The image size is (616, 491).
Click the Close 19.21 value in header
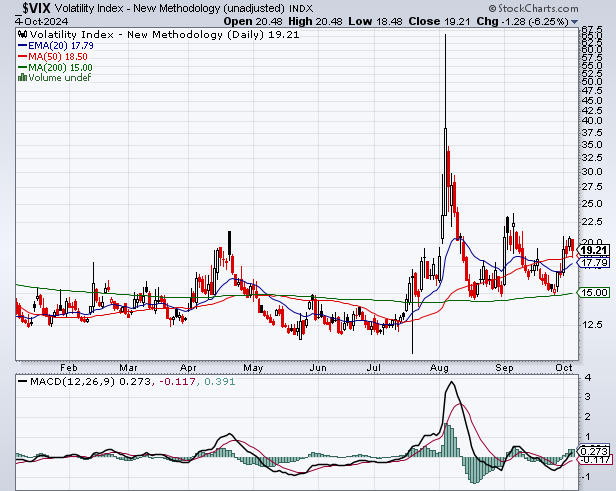pos(439,21)
